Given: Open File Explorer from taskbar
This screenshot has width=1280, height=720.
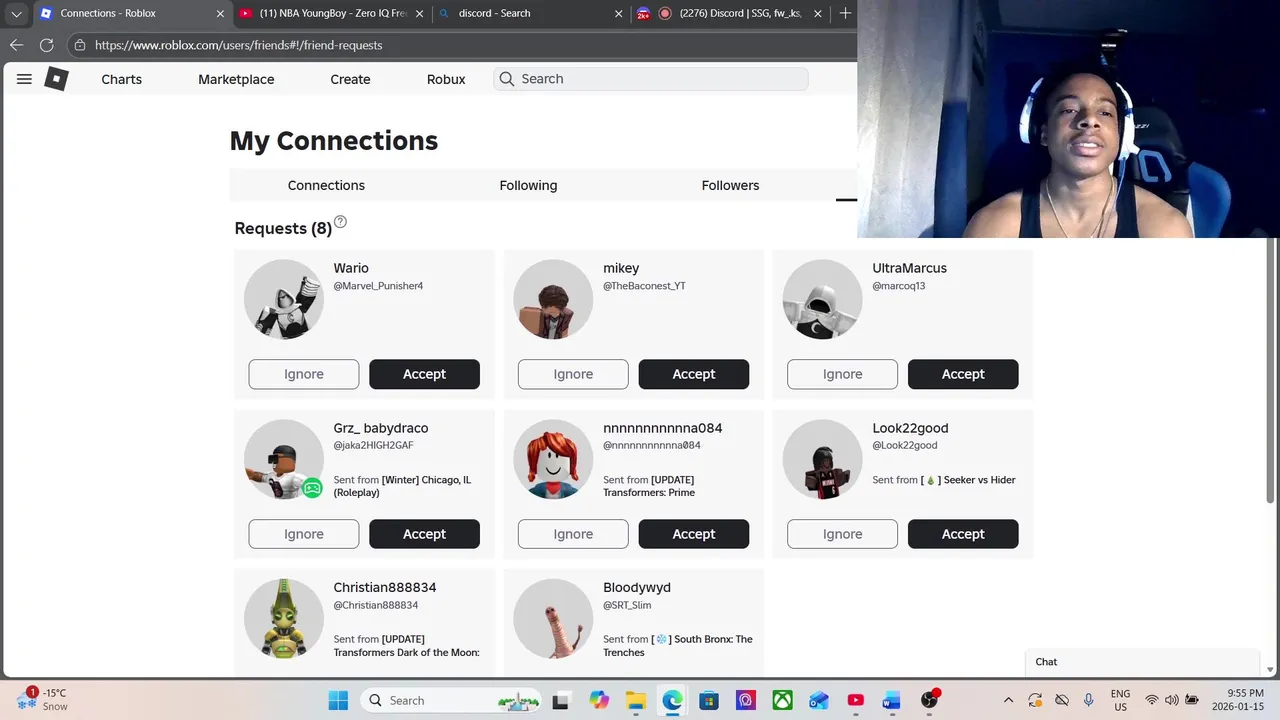Looking at the screenshot, I should pos(635,700).
